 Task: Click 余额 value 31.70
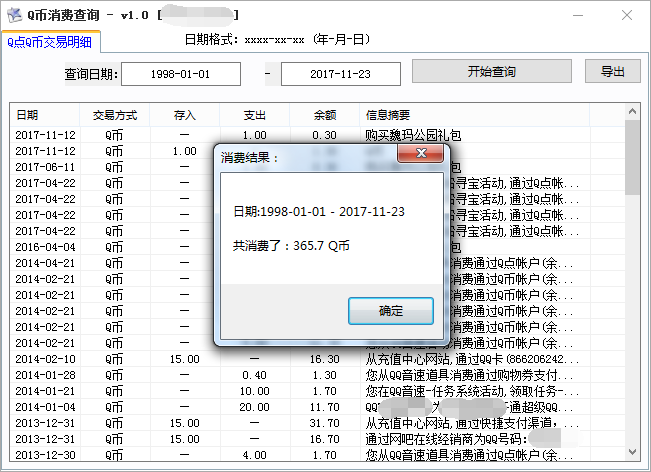[324, 423]
